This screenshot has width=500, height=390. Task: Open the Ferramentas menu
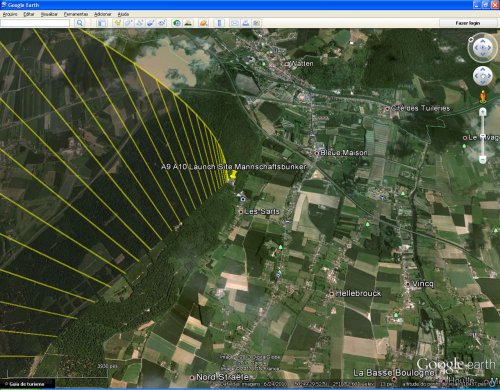tap(76, 14)
